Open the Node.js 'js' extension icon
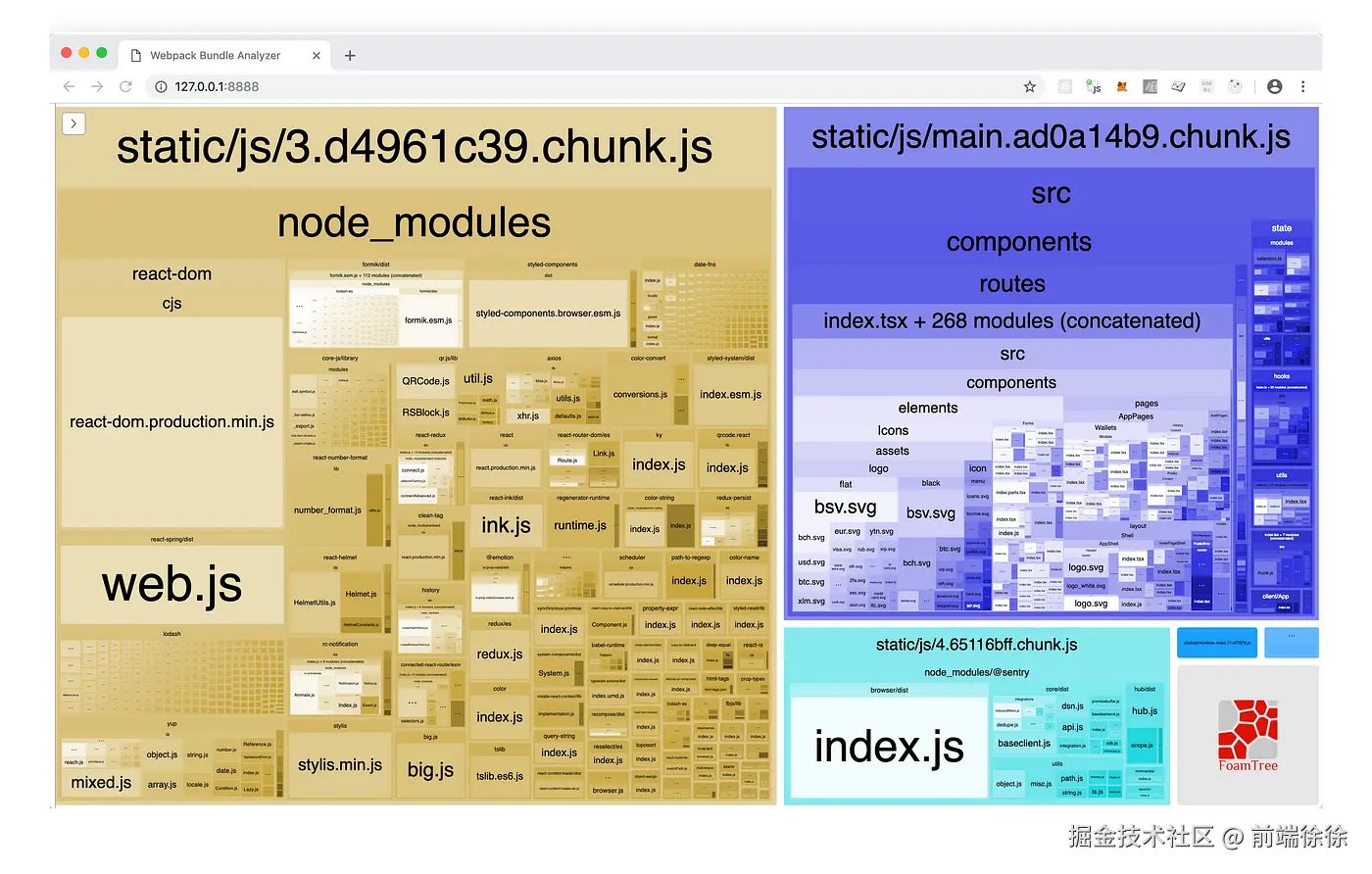The width and height of the screenshot is (1372, 874). point(1094,86)
